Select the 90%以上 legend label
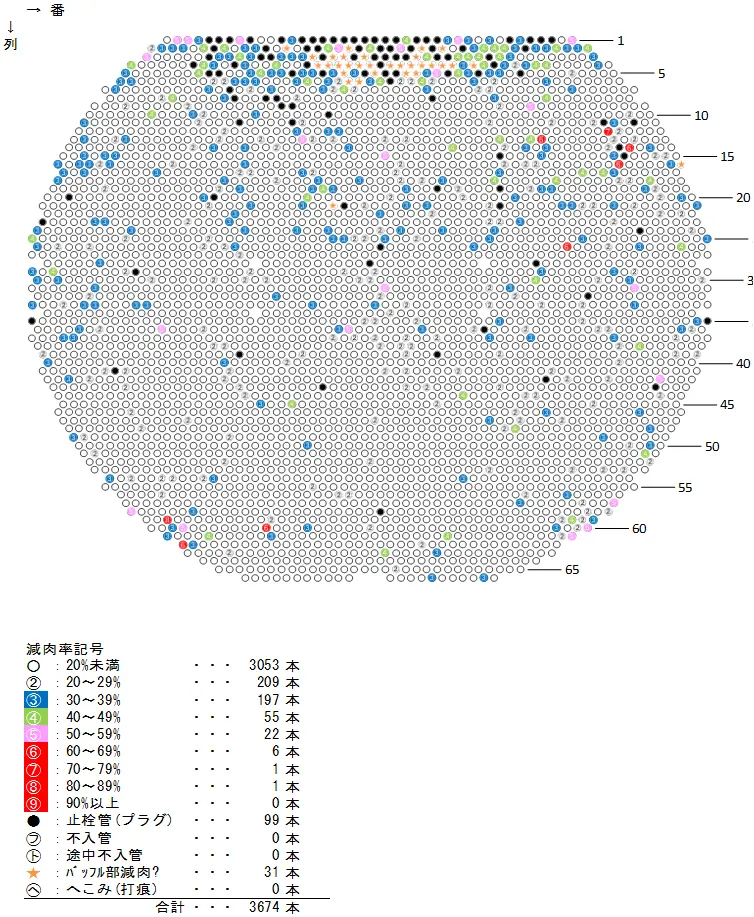The height and width of the screenshot is (917, 754). [92, 803]
